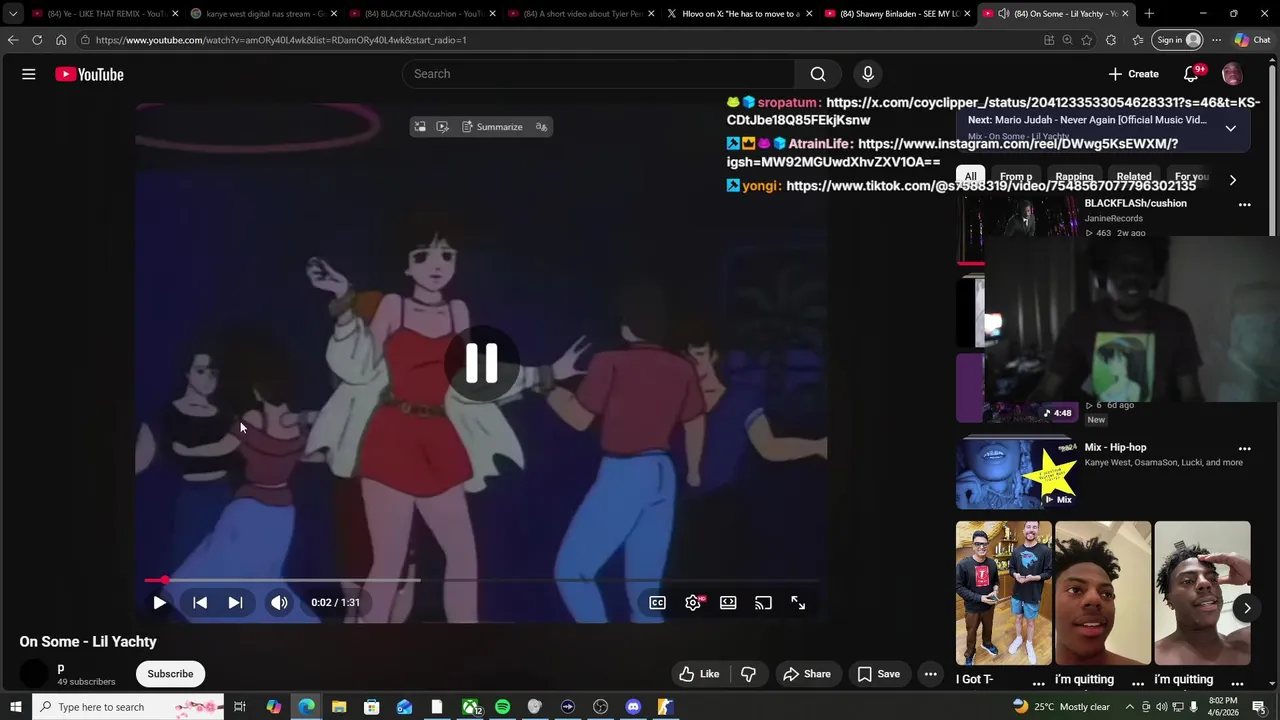The width and height of the screenshot is (1280, 720).
Task: Start voice search with microphone icon
Action: [868, 74]
